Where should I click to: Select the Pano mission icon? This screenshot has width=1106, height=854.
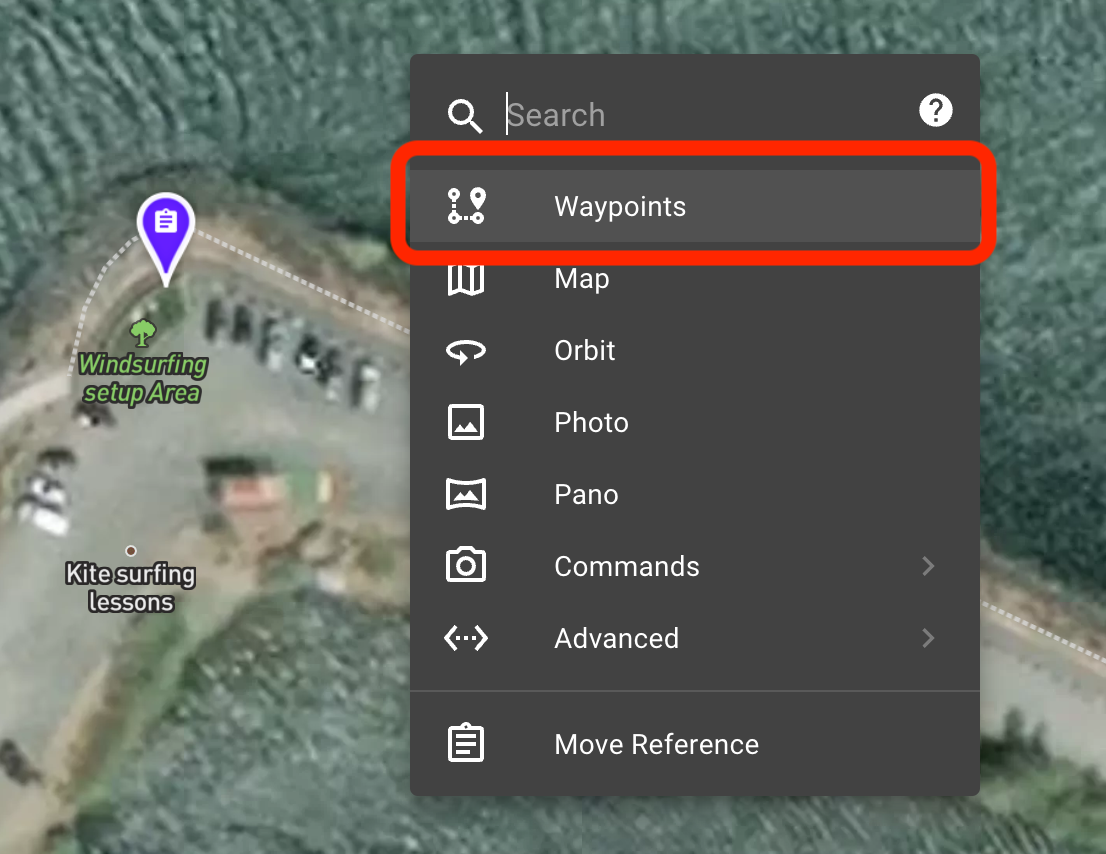tap(465, 494)
